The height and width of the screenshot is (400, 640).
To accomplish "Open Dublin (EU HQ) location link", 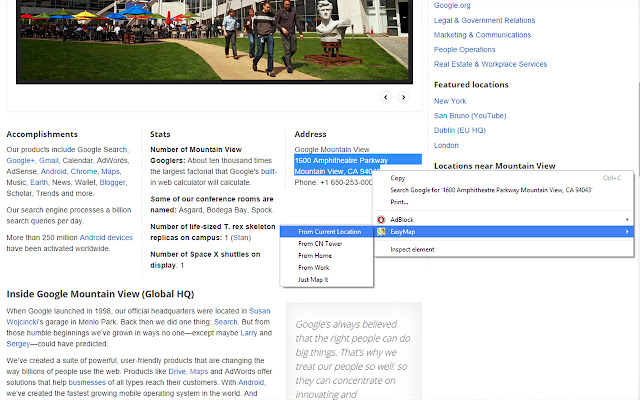I will pos(460,130).
